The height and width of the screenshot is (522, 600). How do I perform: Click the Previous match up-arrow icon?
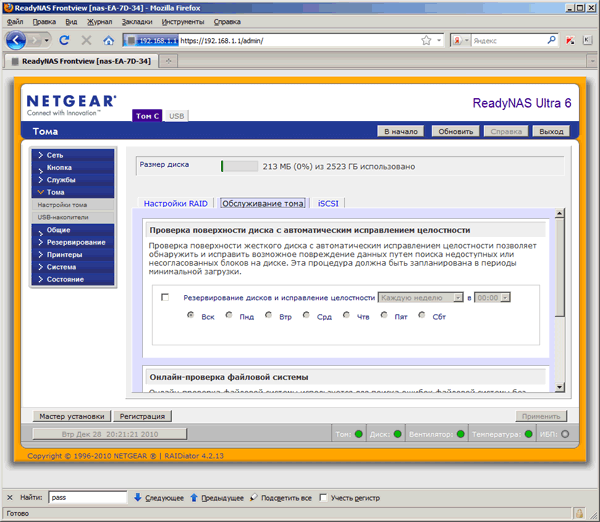tap(194, 498)
